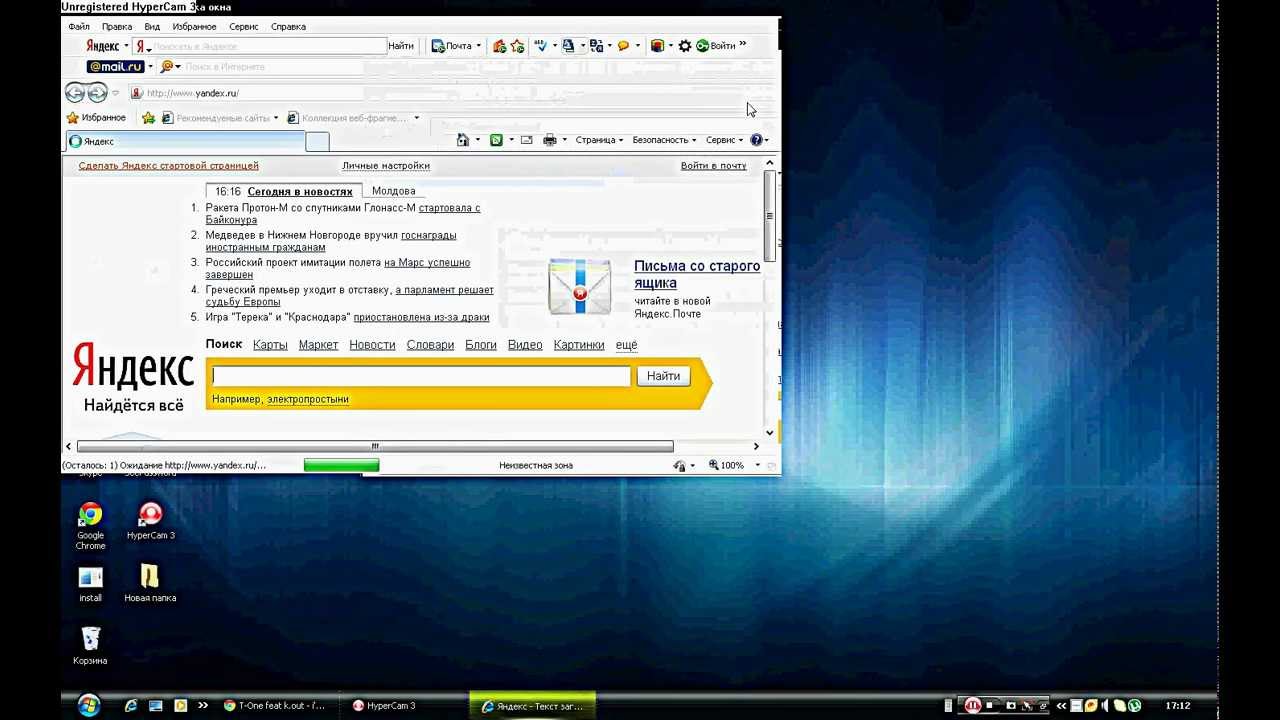
Task: Click the yellow speech bubble toolbar icon
Action: point(623,46)
